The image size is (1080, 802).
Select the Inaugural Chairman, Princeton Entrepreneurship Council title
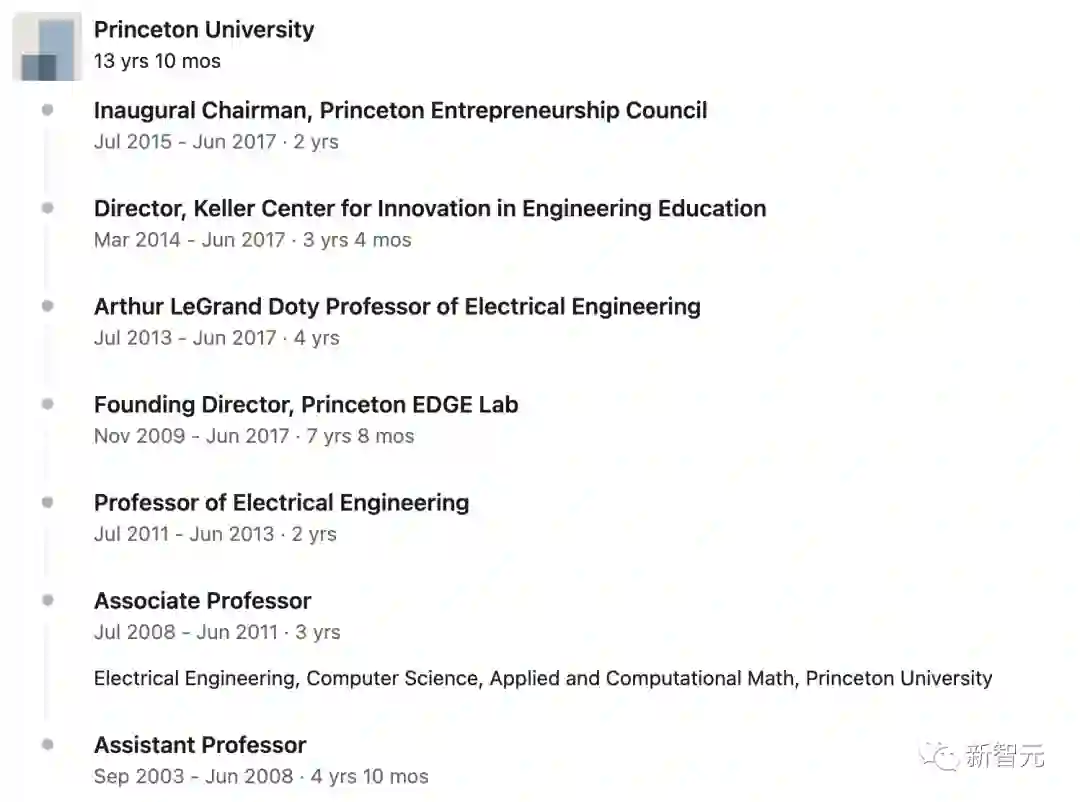click(400, 110)
